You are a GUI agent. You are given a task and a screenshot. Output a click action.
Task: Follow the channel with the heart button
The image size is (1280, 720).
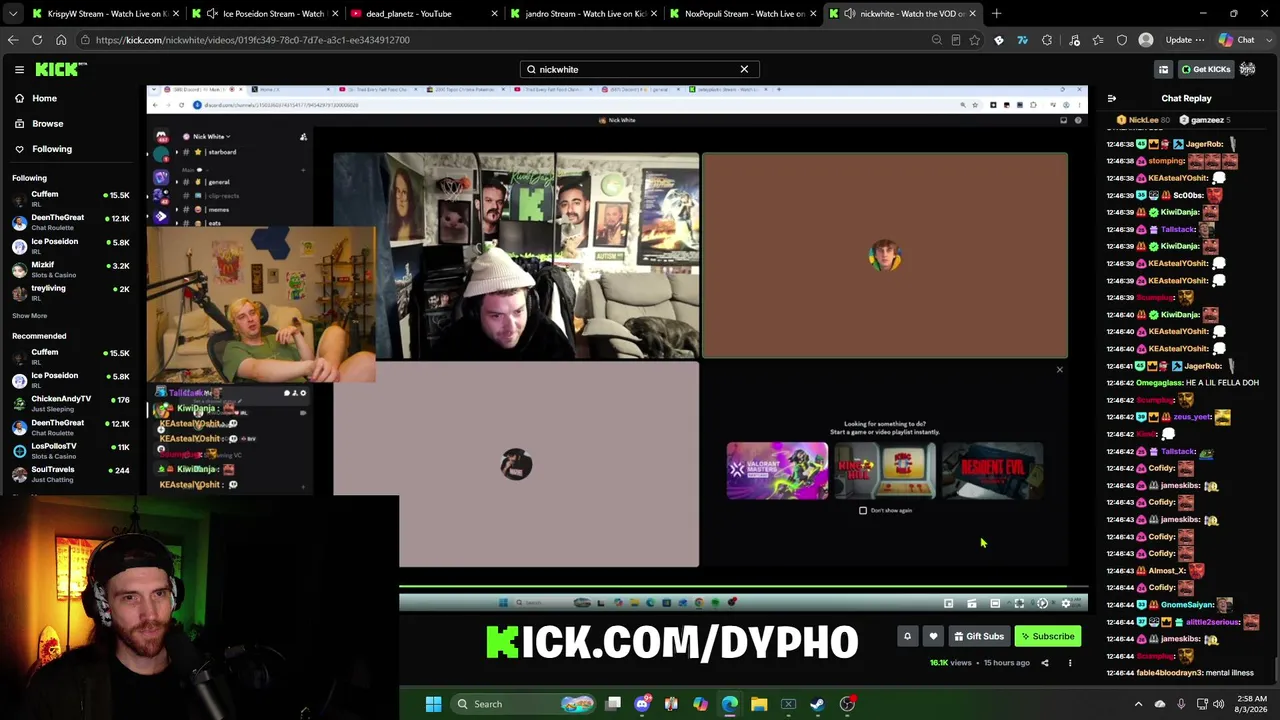tap(933, 636)
